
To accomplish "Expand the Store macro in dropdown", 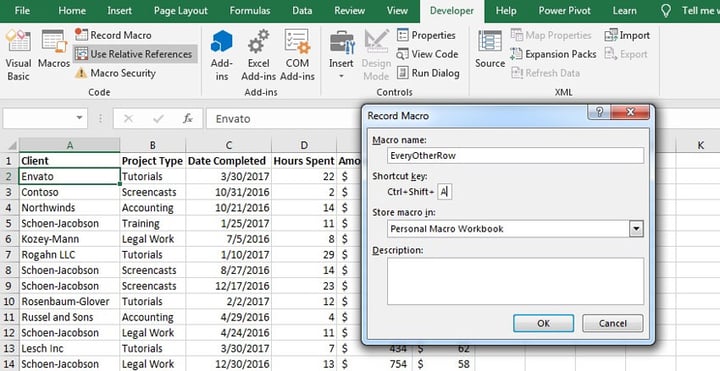I will coord(636,229).
